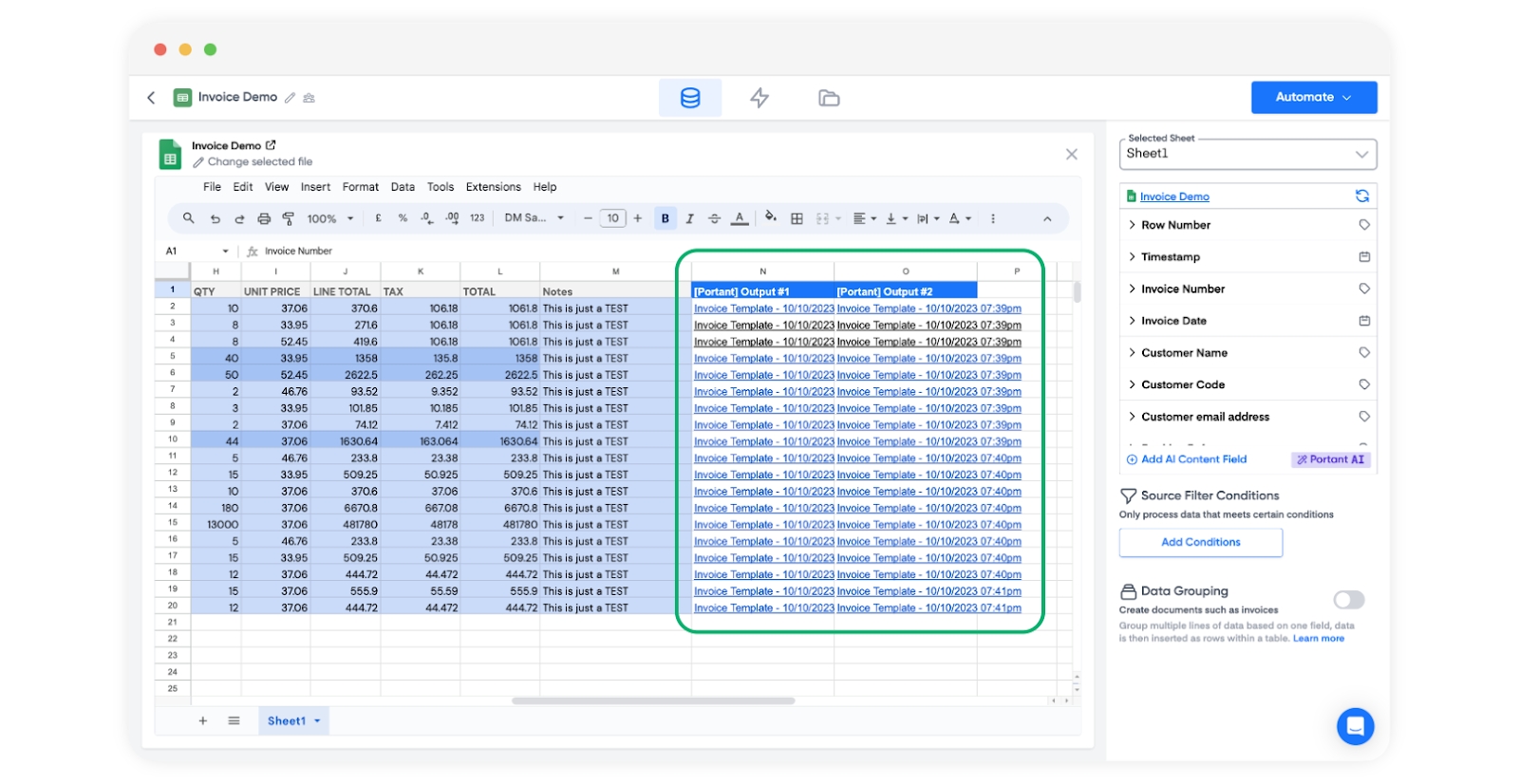
Task: Enable the Data Grouping switch
Action: pos(1348,600)
